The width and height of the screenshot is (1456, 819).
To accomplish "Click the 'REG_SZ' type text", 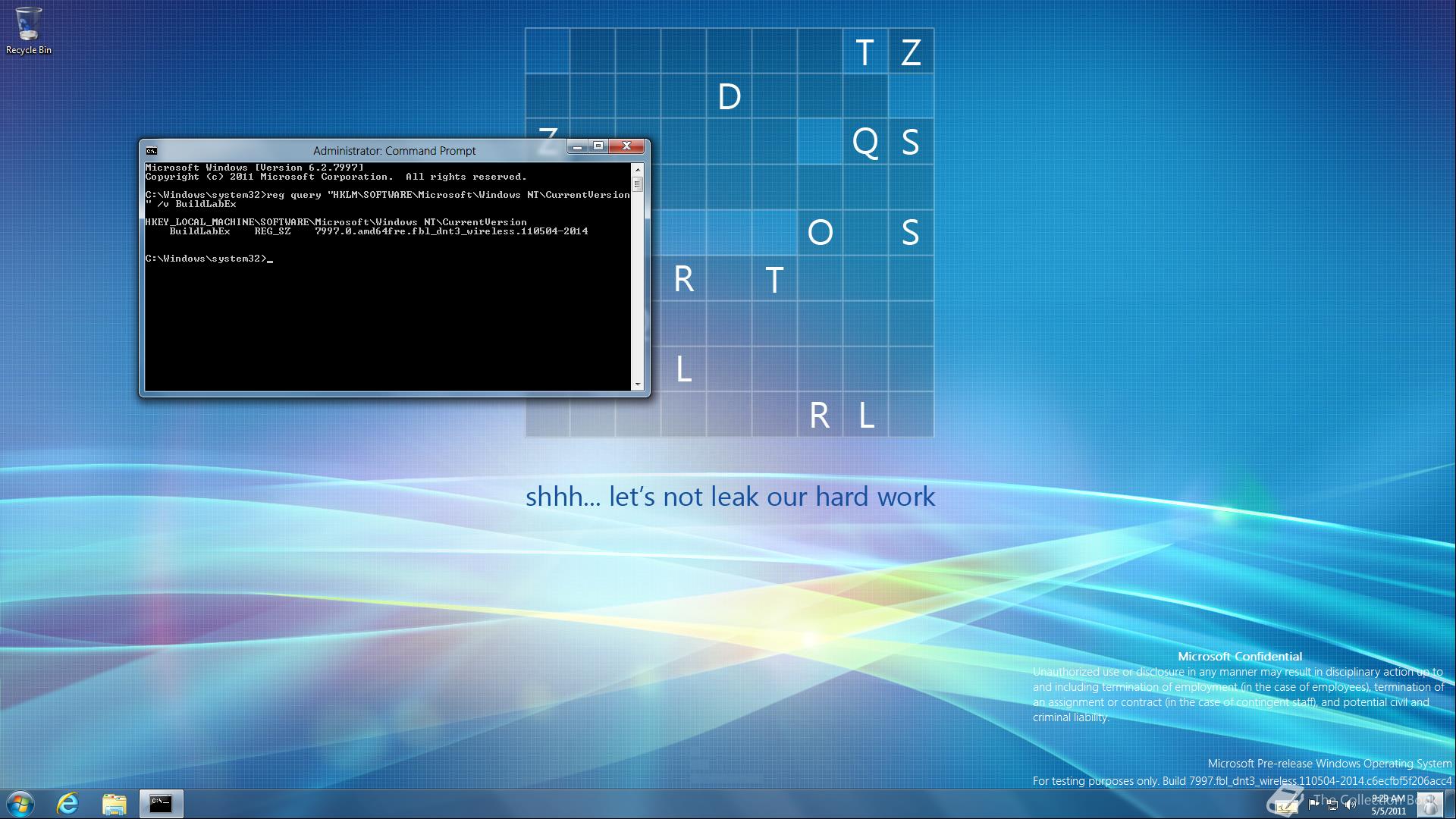I will (273, 231).
